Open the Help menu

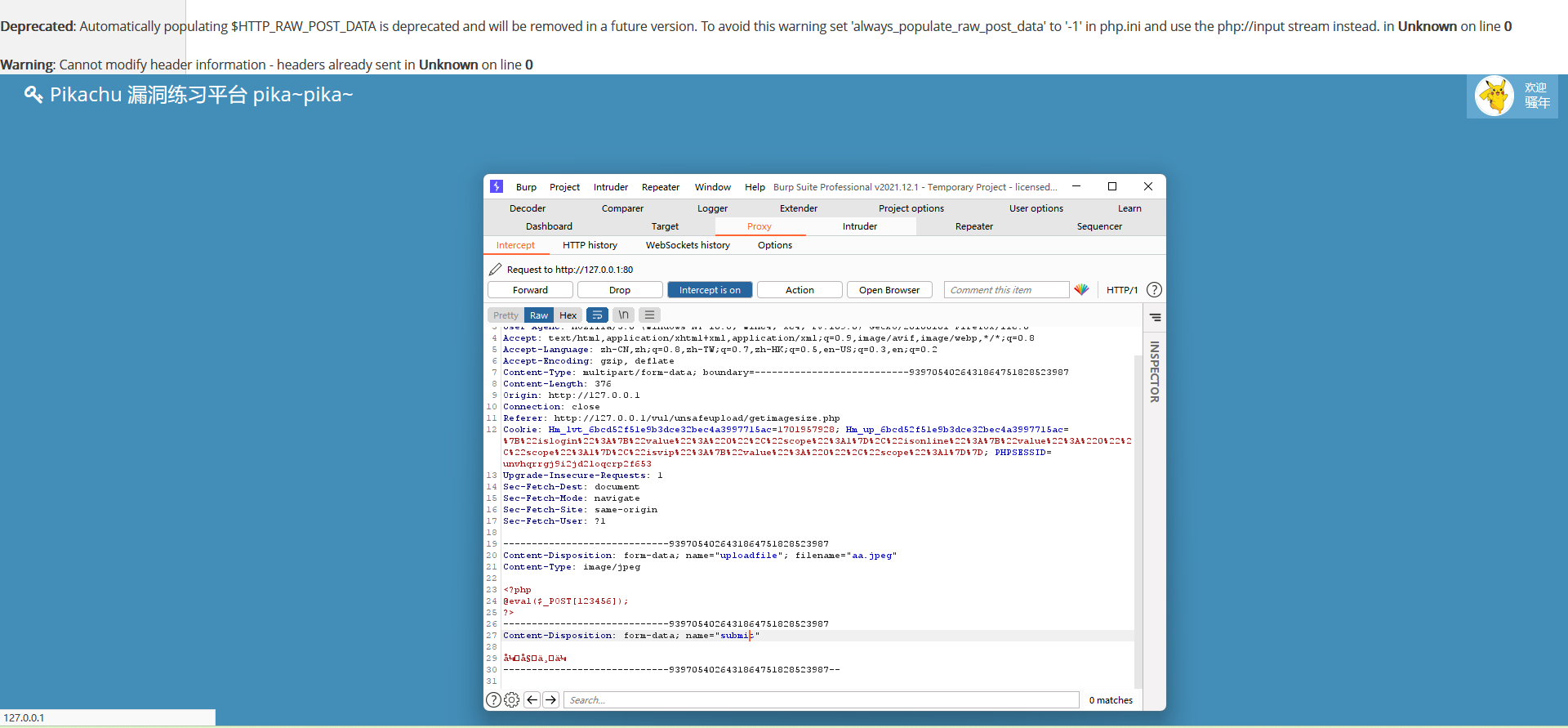tap(755, 187)
